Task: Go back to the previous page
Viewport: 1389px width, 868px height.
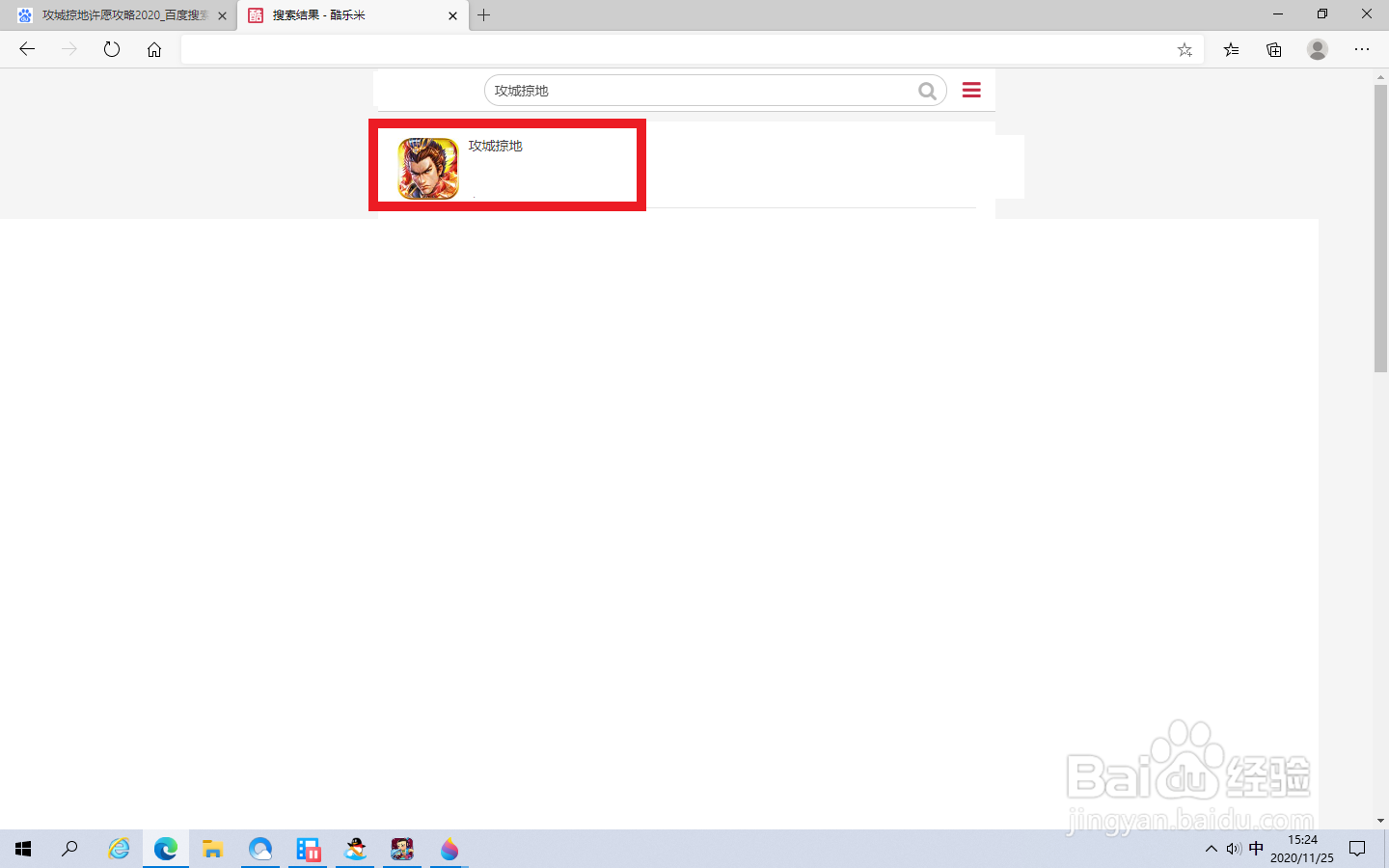Action: click(x=27, y=49)
